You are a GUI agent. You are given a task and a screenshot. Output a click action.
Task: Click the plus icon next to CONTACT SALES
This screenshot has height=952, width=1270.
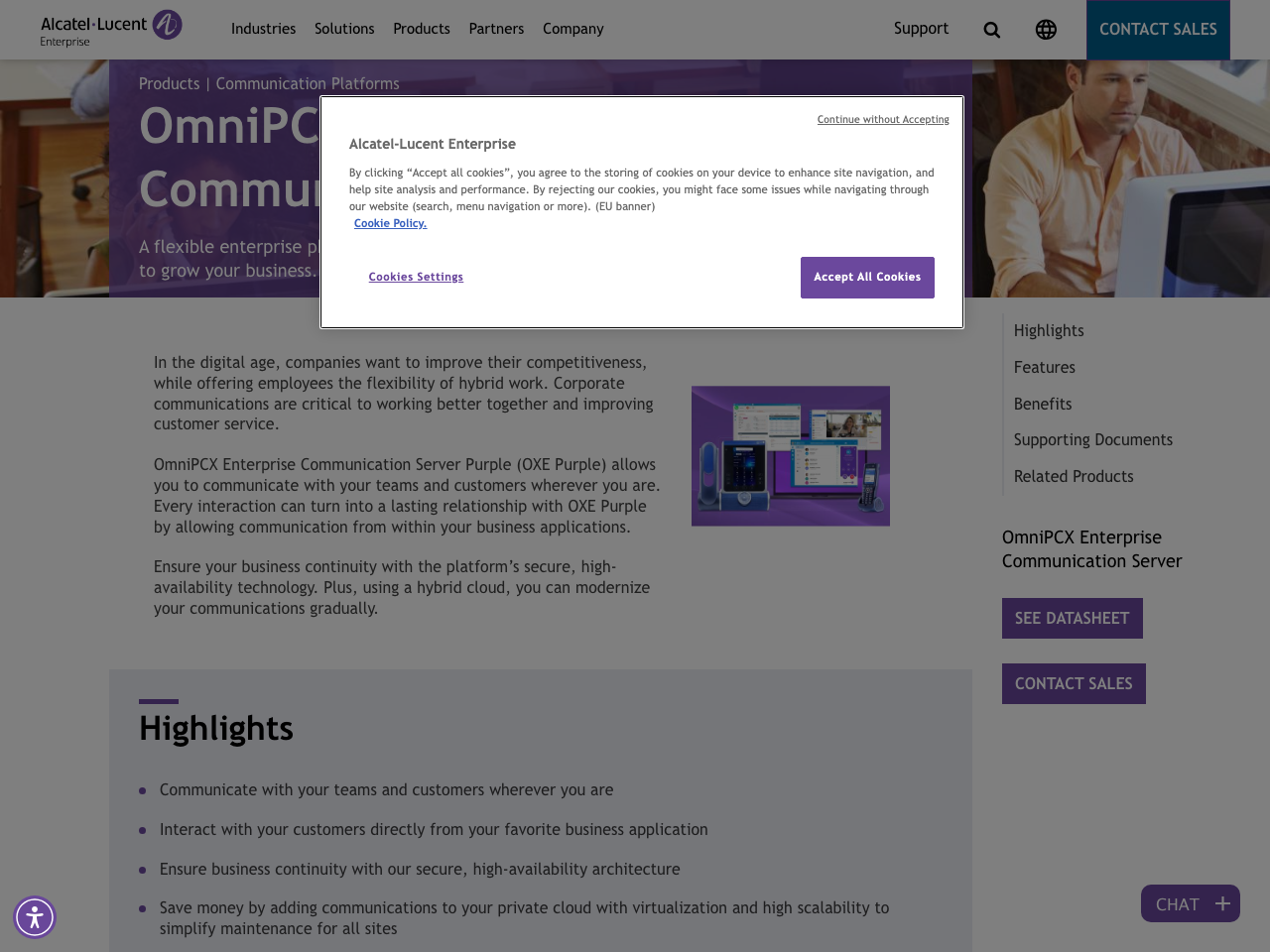(x=1221, y=902)
